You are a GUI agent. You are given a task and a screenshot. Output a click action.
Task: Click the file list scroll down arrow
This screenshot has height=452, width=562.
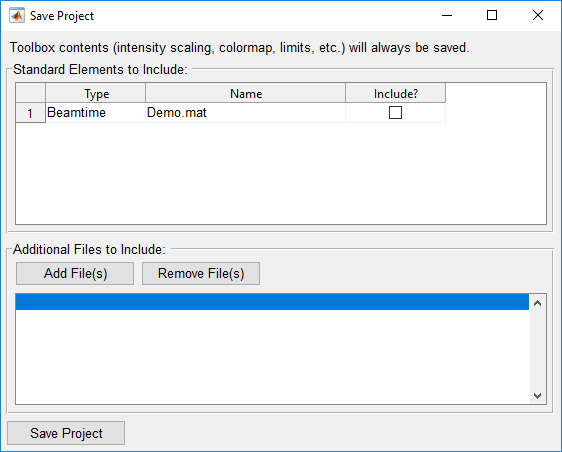[537, 396]
